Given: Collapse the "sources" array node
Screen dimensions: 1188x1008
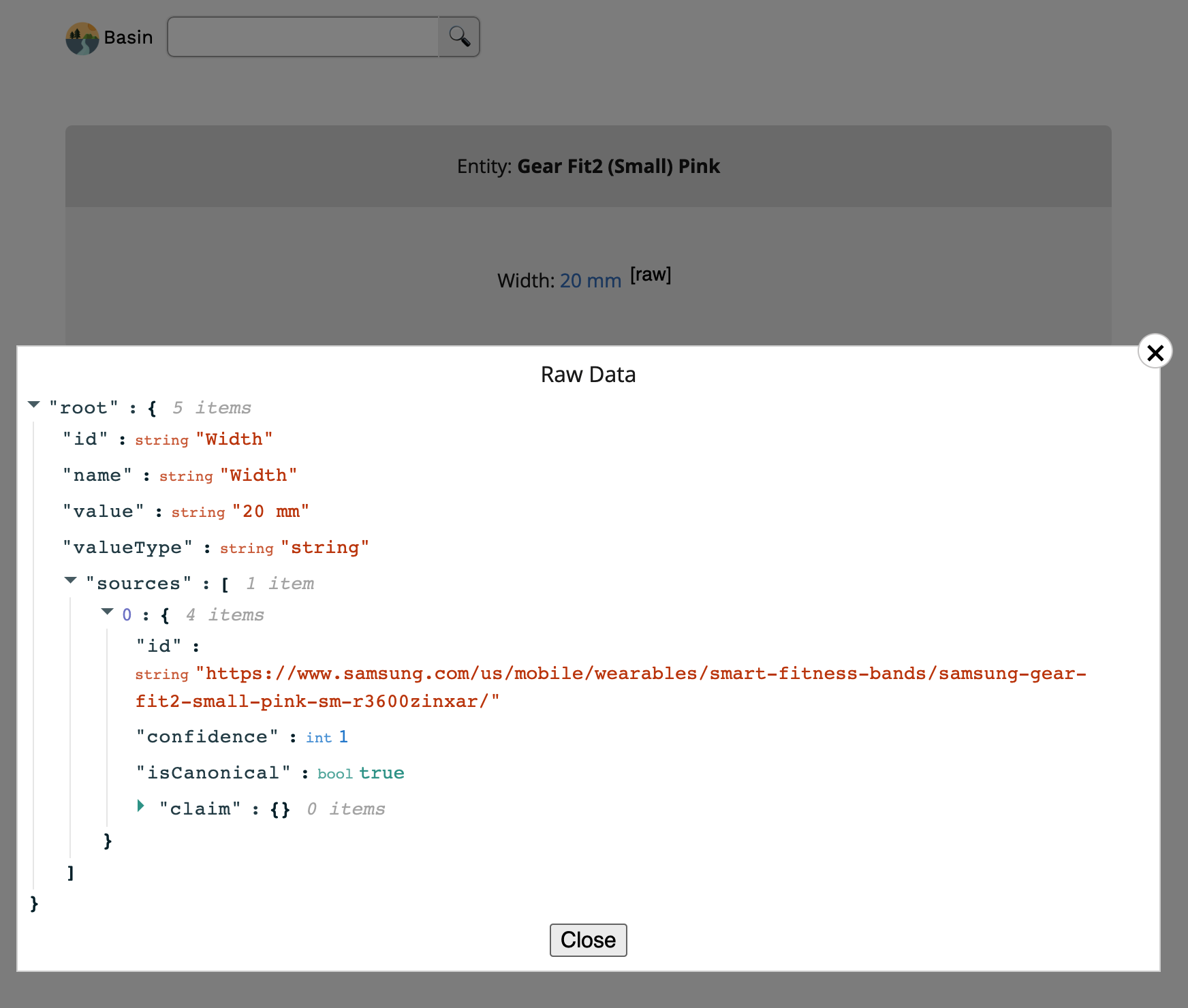Looking at the screenshot, I should coord(71,581).
